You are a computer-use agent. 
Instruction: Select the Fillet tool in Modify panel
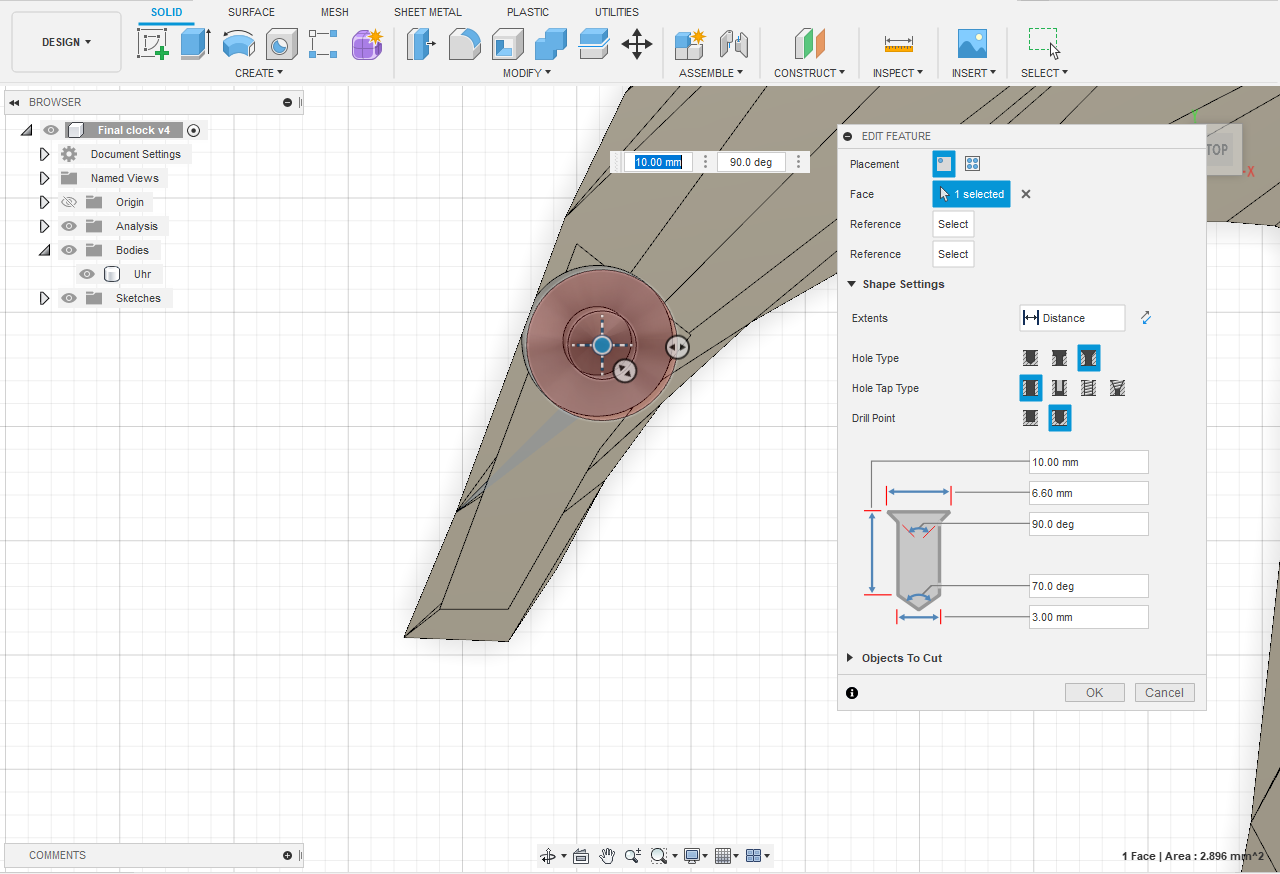pyautogui.click(x=464, y=44)
